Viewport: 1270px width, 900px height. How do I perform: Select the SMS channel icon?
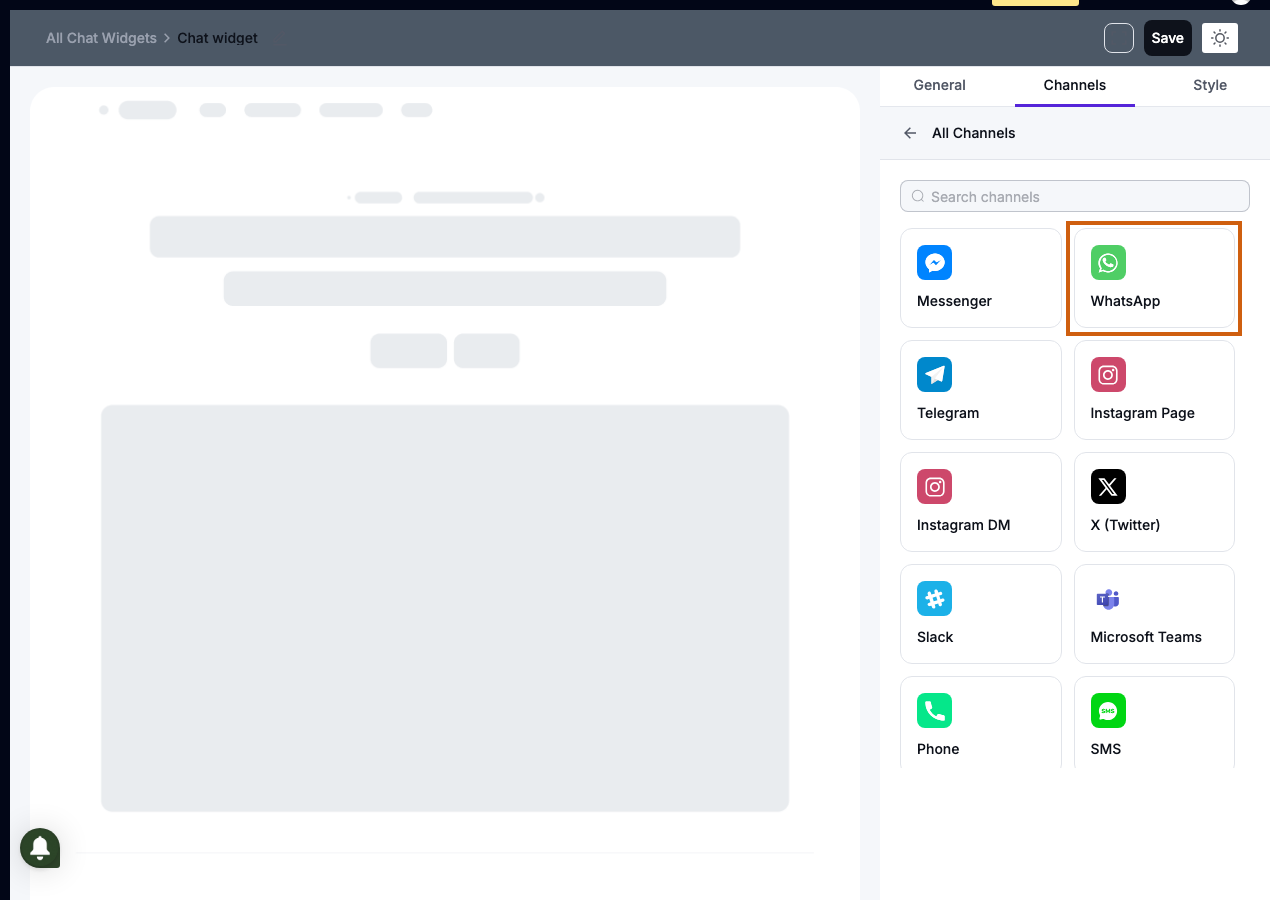(x=1108, y=711)
